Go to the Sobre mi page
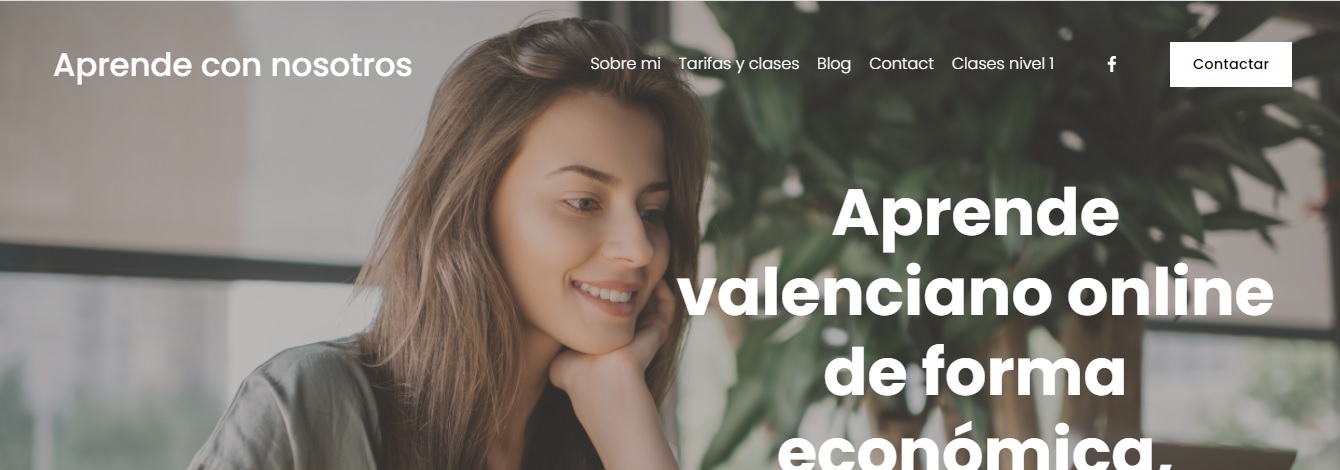Screen dimensions: 1340x470 625,64
